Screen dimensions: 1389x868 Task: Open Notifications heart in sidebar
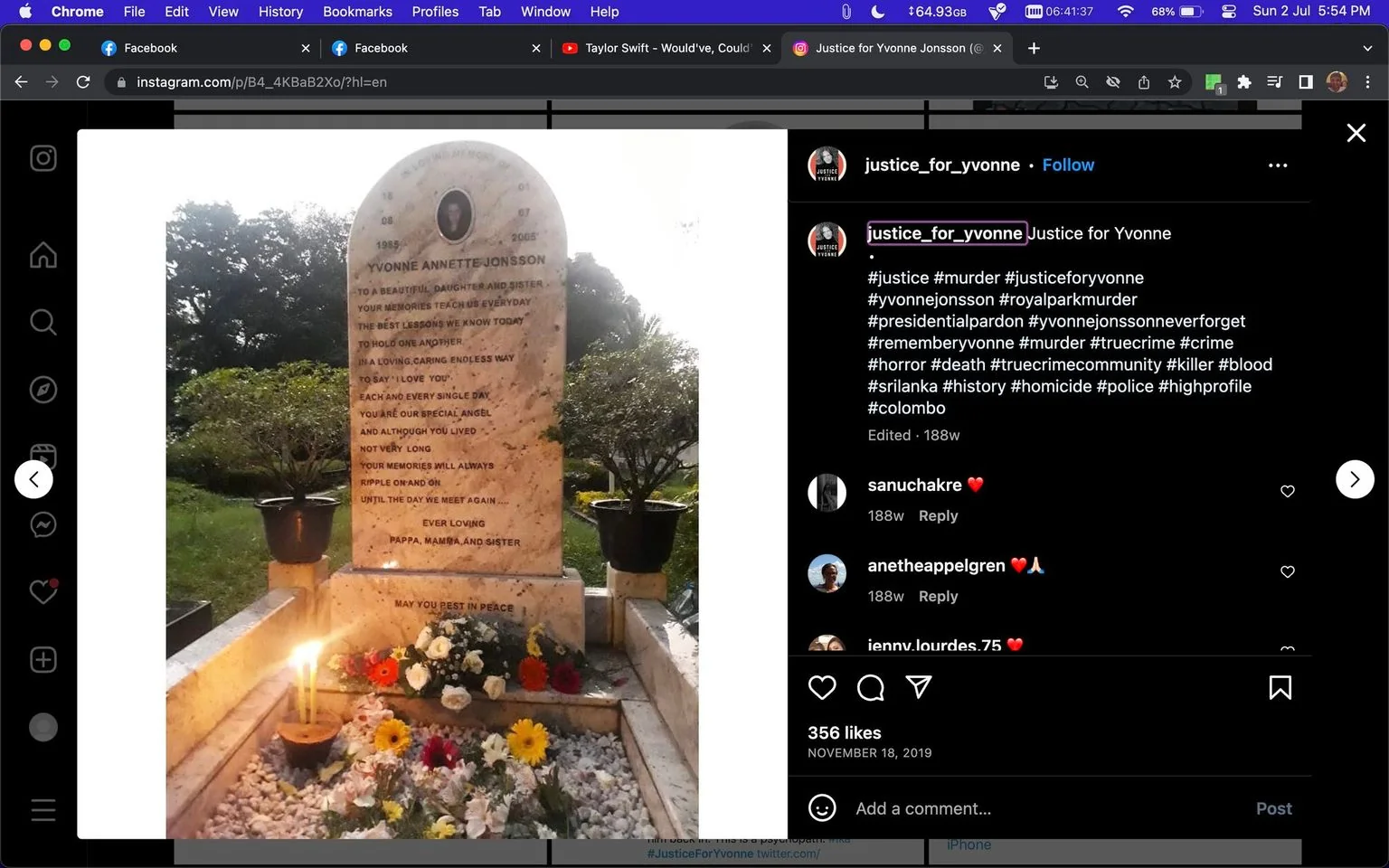43,591
